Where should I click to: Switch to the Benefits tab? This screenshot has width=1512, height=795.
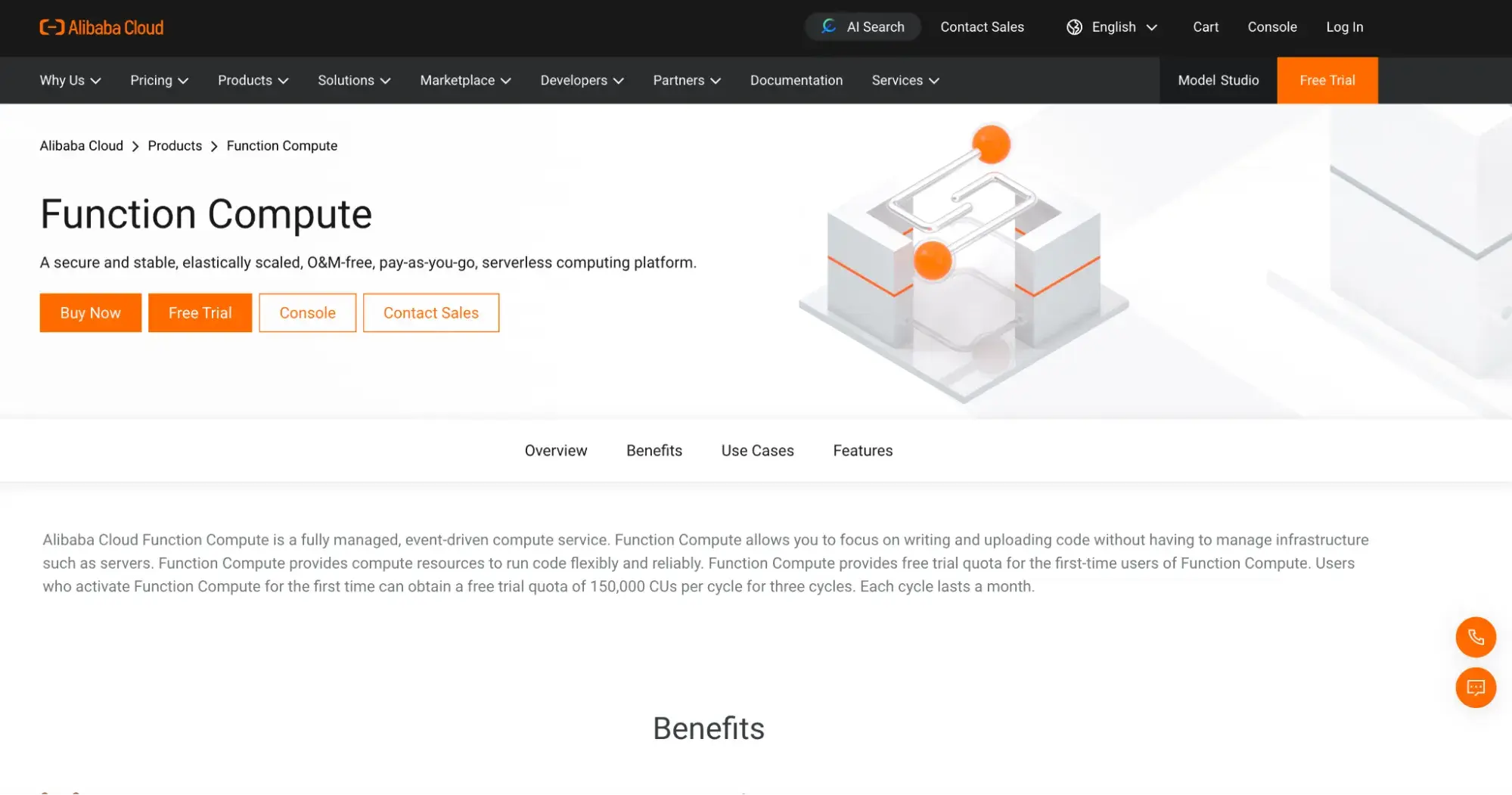(654, 451)
